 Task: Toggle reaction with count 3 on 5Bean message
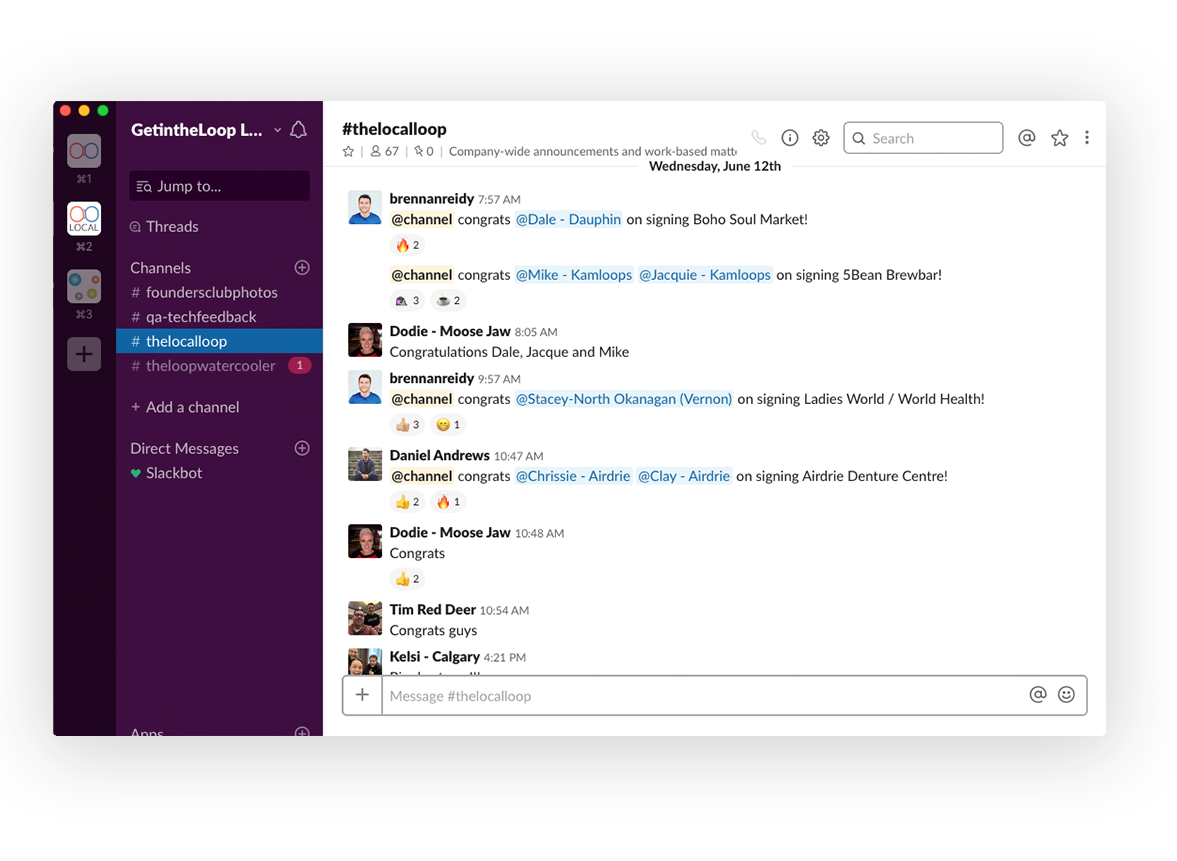(408, 301)
